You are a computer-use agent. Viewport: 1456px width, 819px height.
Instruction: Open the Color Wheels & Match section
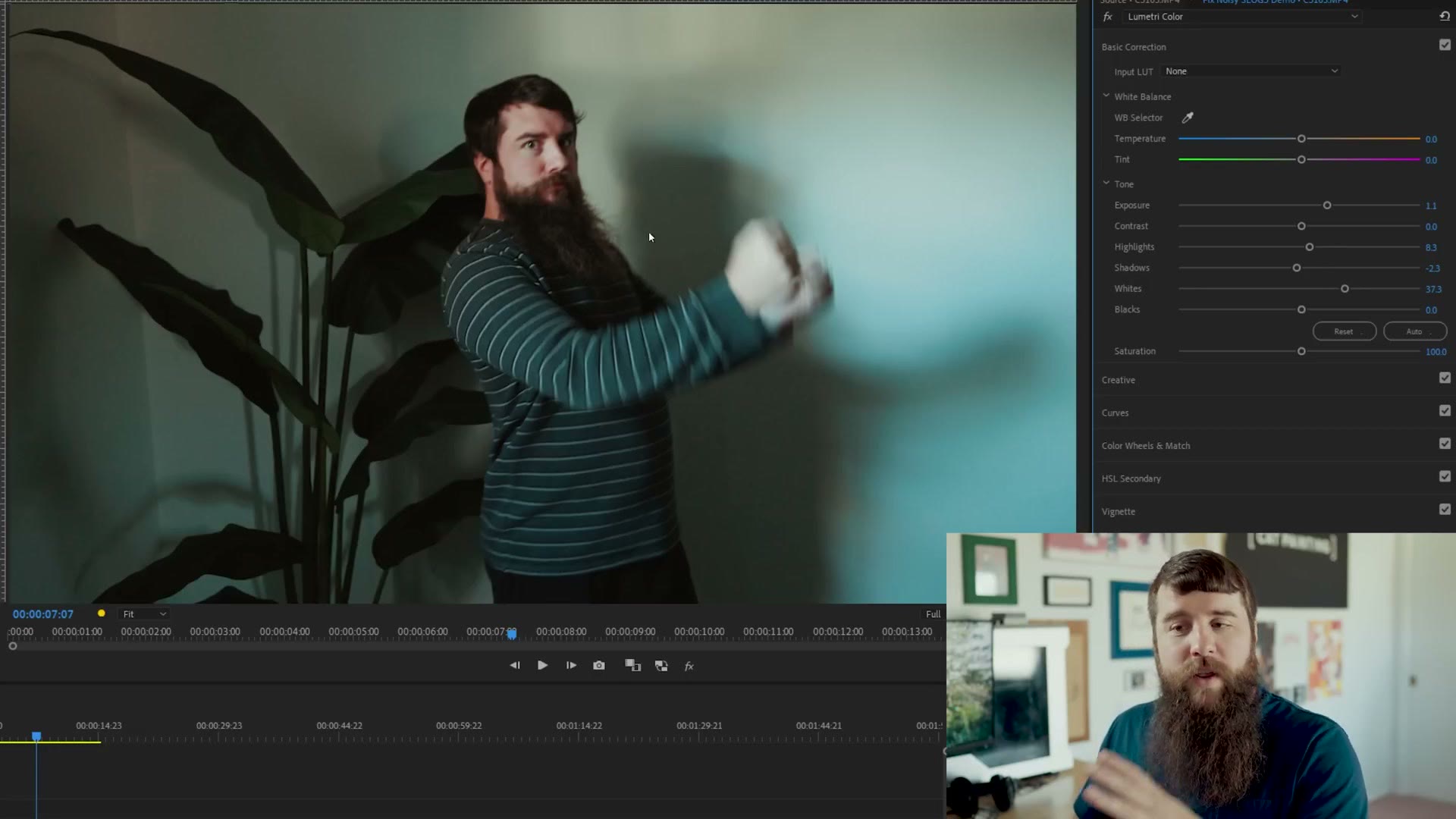[x=1146, y=446]
